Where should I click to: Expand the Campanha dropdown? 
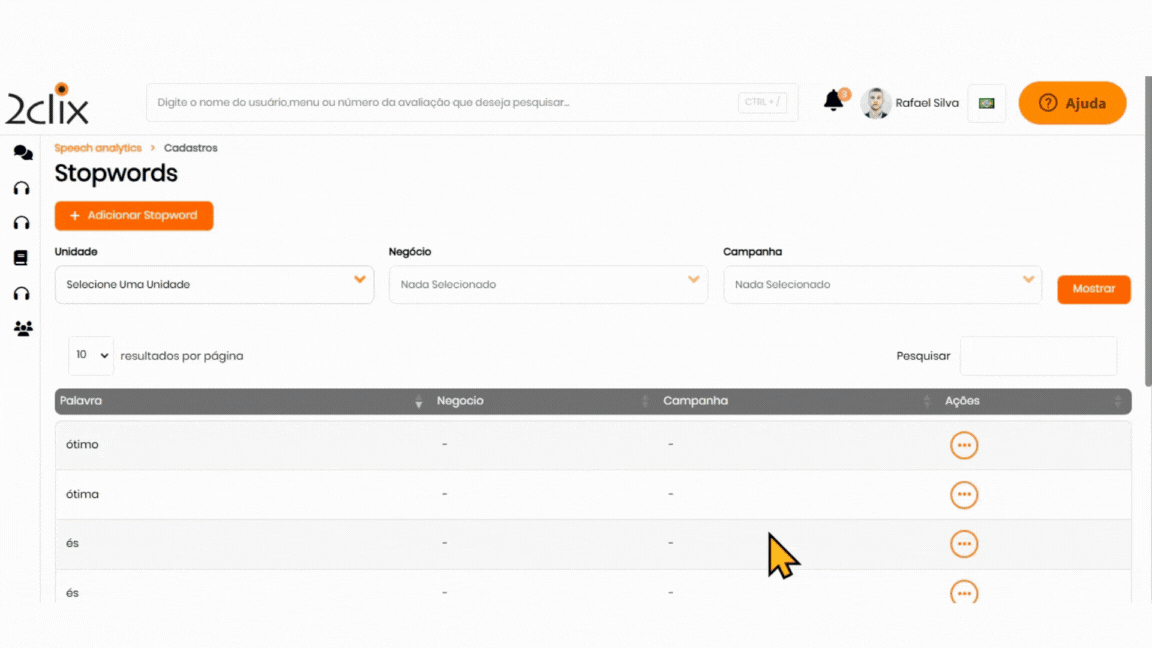click(x=882, y=285)
